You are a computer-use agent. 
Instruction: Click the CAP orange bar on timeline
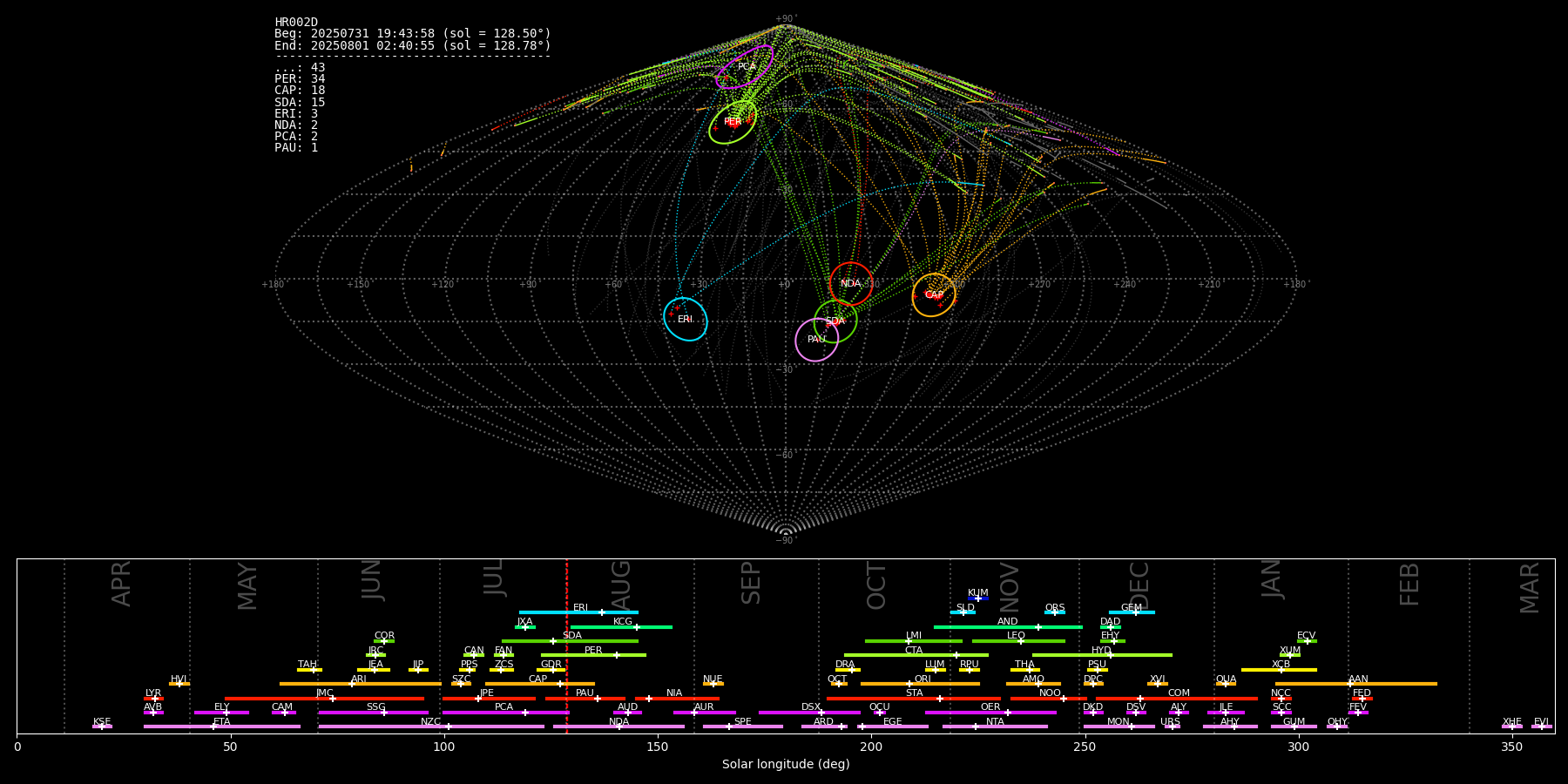click(x=540, y=684)
